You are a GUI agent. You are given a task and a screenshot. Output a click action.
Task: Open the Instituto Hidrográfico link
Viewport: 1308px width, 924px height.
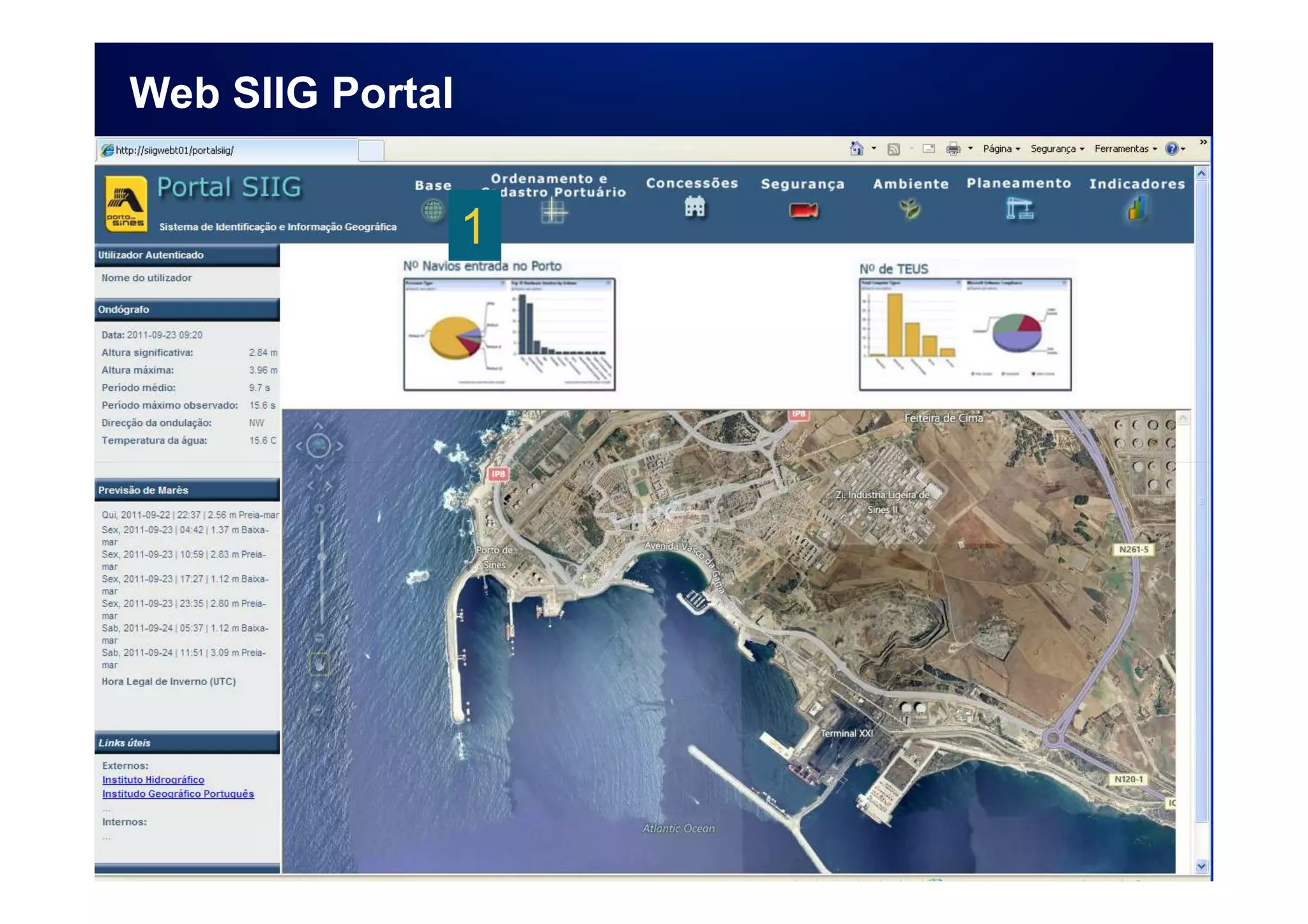(x=153, y=780)
